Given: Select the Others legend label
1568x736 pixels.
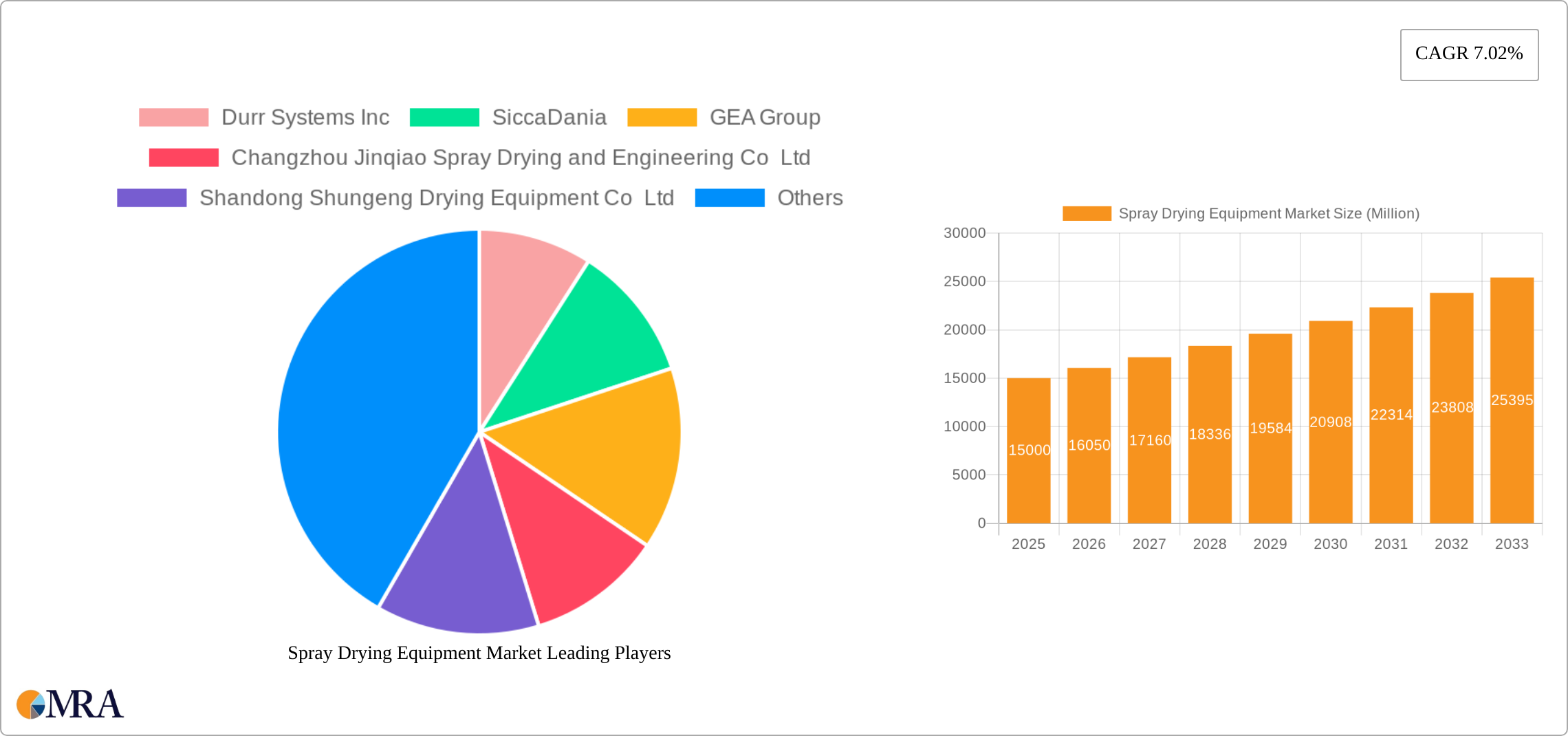Looking at the screenshot, I should 810,198.
